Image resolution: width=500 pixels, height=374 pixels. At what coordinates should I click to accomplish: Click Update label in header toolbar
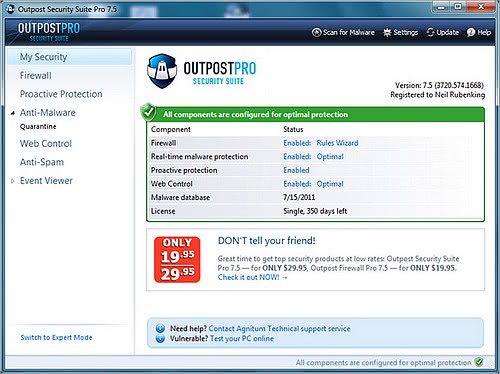pyautogui.click(x=448, y=32)
